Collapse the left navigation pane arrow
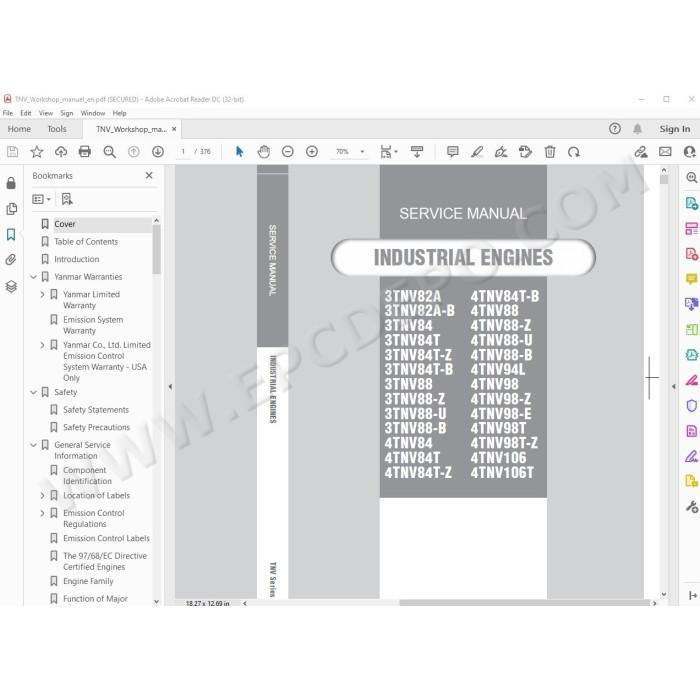 170,387
